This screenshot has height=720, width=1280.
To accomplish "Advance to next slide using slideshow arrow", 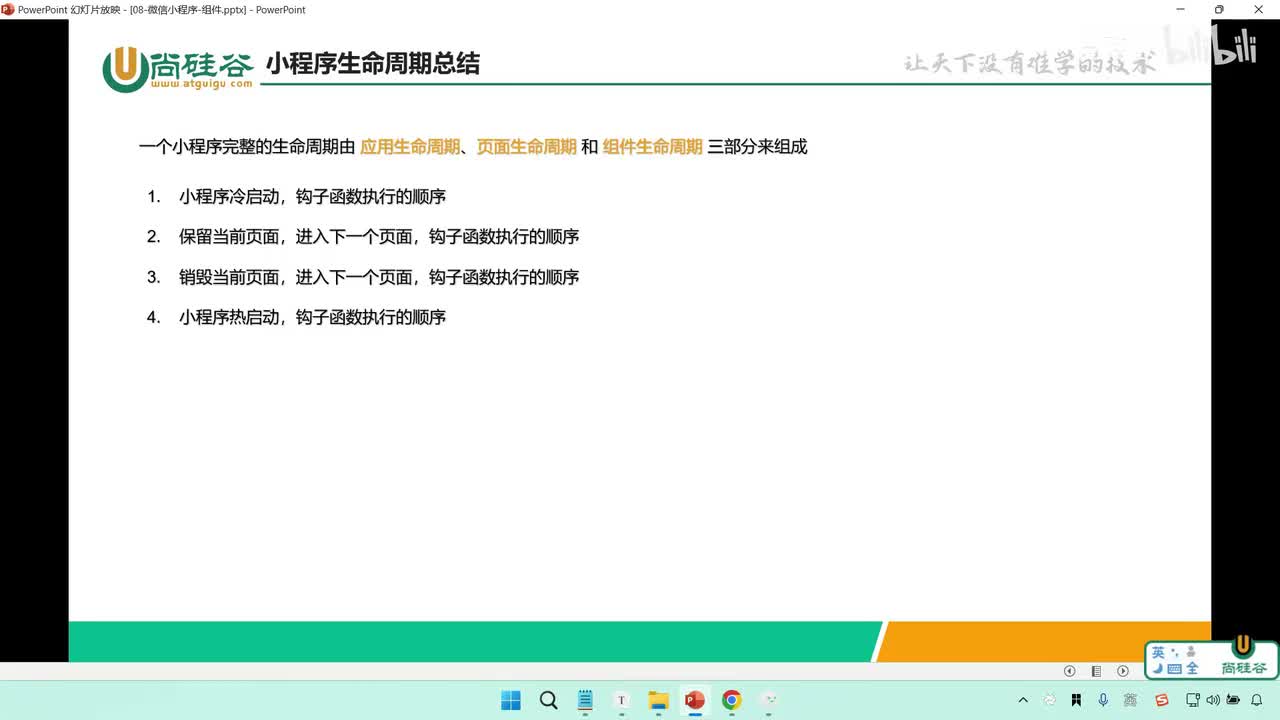I will click(x=1123, y=671).
